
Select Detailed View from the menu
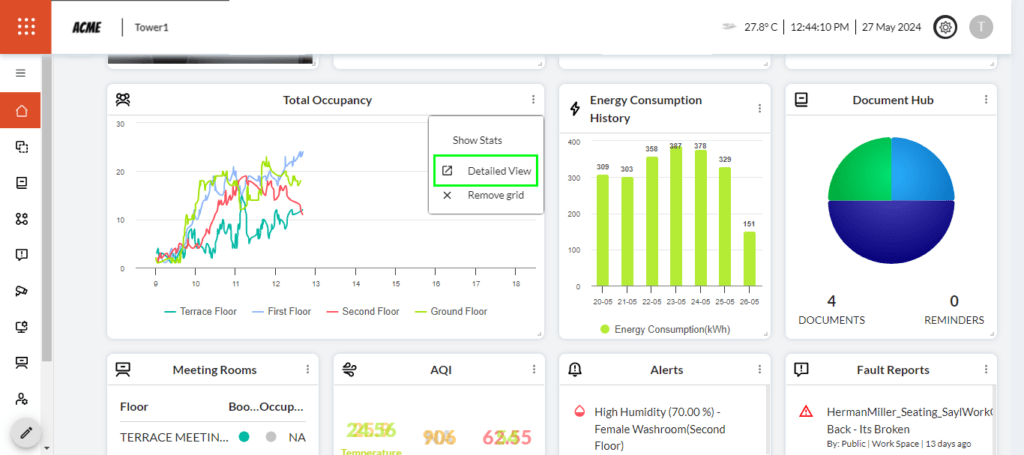[498, 171]
